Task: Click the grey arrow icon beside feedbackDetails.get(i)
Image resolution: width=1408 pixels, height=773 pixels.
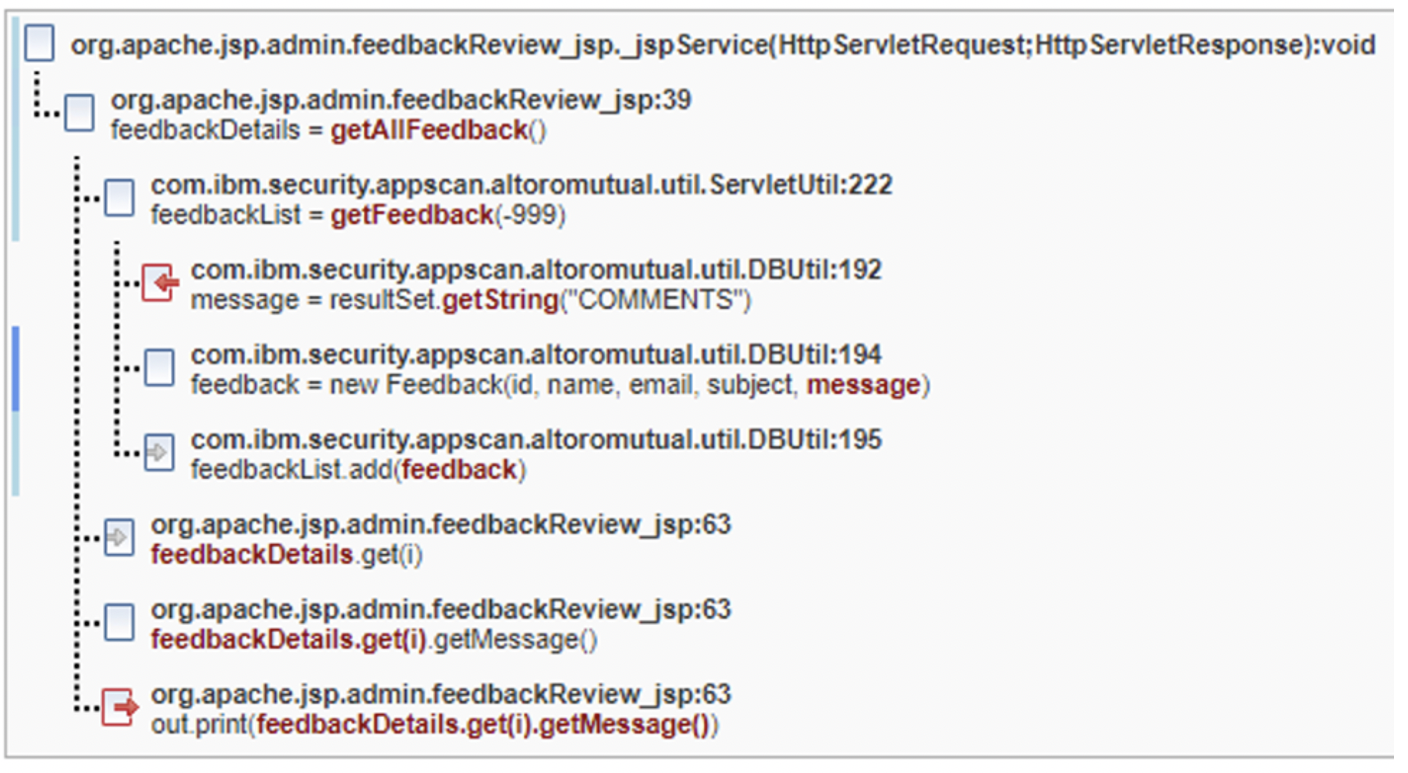Action: 119,538
